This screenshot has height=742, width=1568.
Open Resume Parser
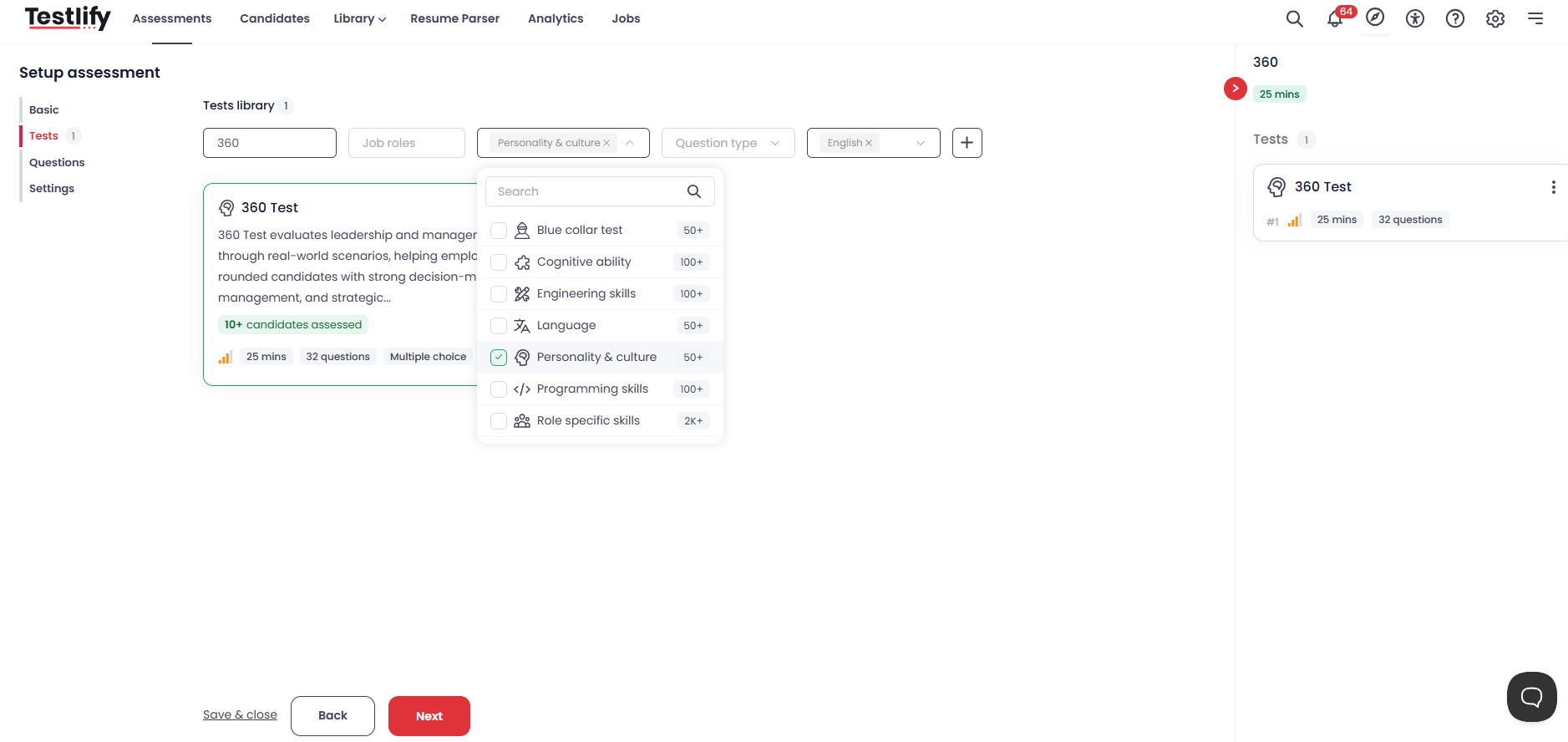coord(454,18)
